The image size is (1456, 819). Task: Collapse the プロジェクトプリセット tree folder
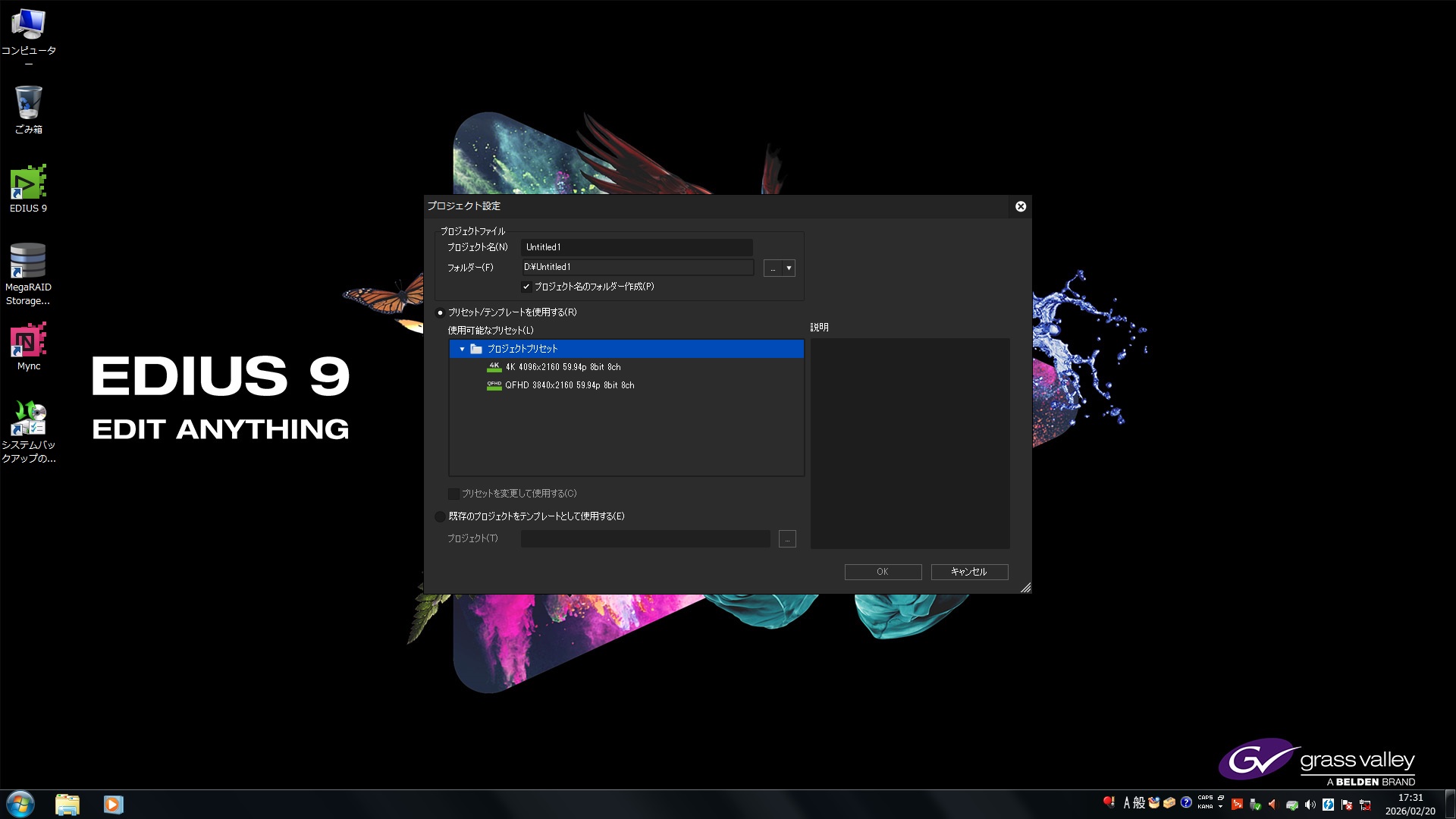click(462, 349)
